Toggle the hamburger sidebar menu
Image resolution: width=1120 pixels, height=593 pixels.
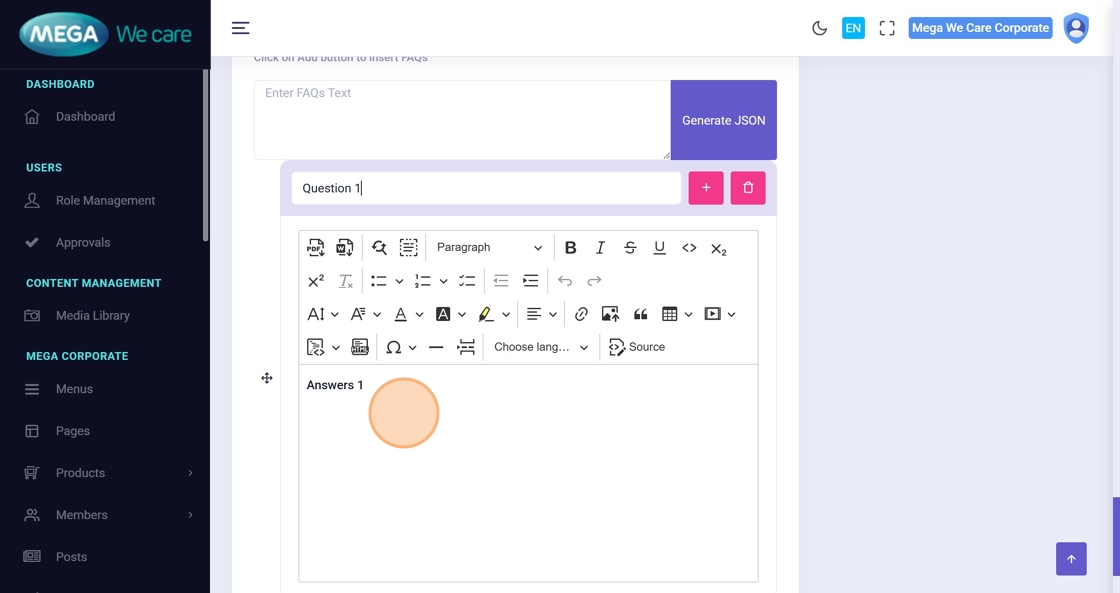coord(240,28)
